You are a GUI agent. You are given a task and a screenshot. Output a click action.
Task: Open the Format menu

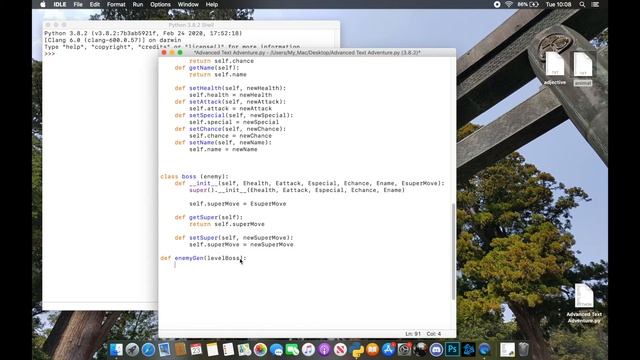point(116,4)
